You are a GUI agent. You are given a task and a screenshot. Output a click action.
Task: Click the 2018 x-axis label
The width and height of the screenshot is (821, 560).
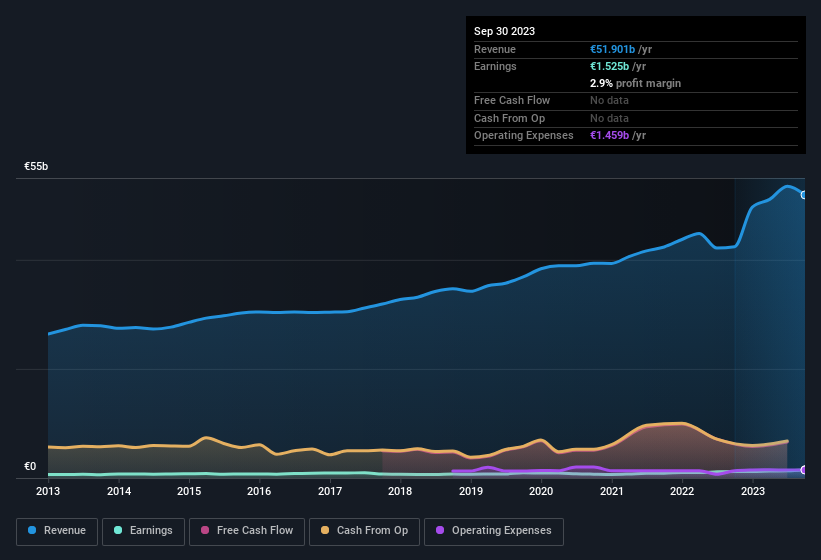coord(400,491)
